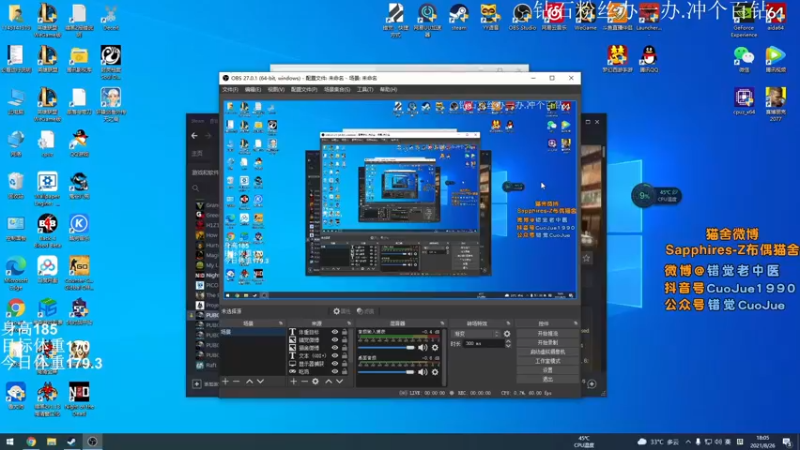Lock the 显示器捕获 source
The height and width of the screenshot is (450, 800).
pyautogui.click(x=344, y=364)
